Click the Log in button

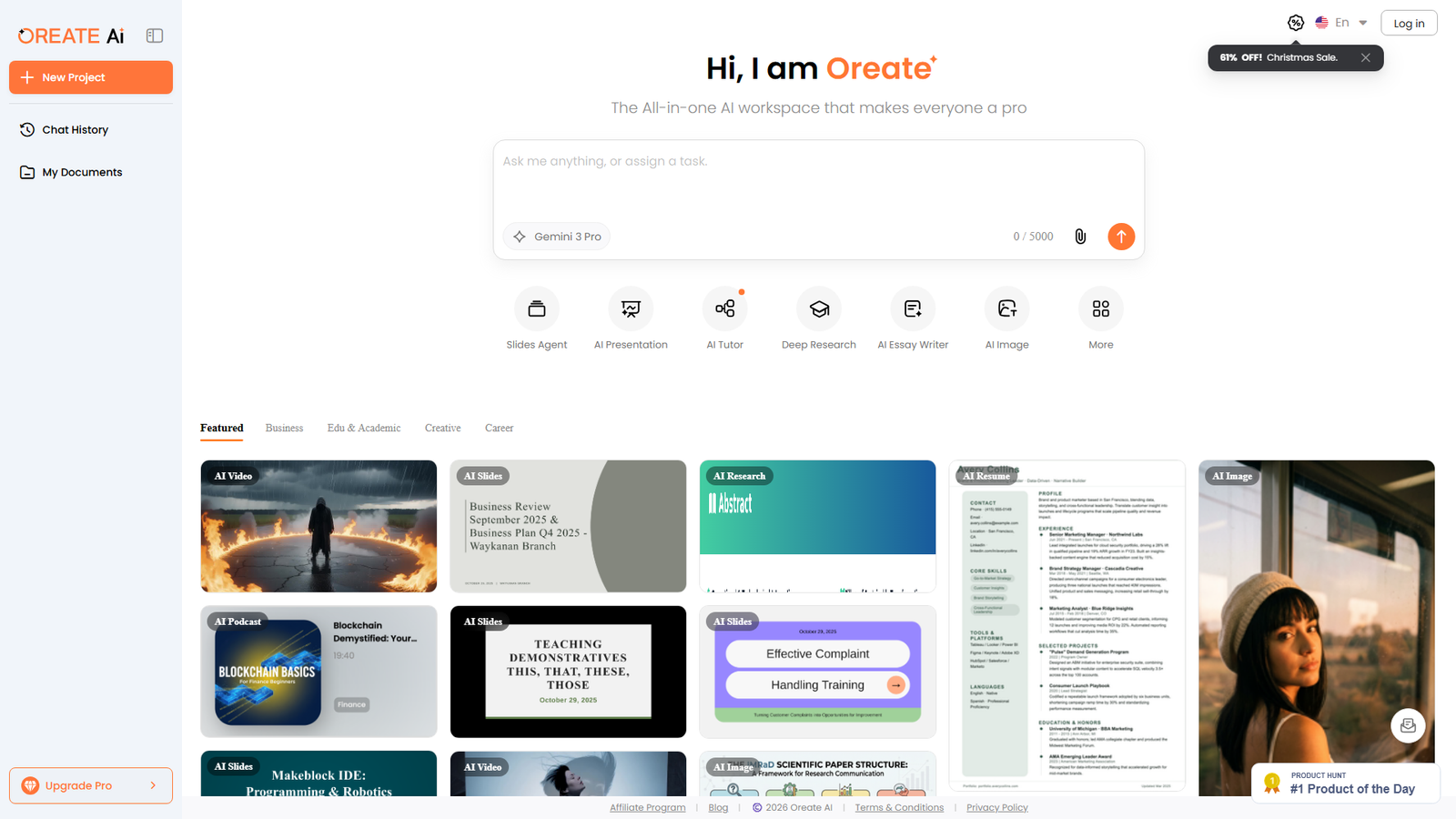coord(1409,23)
